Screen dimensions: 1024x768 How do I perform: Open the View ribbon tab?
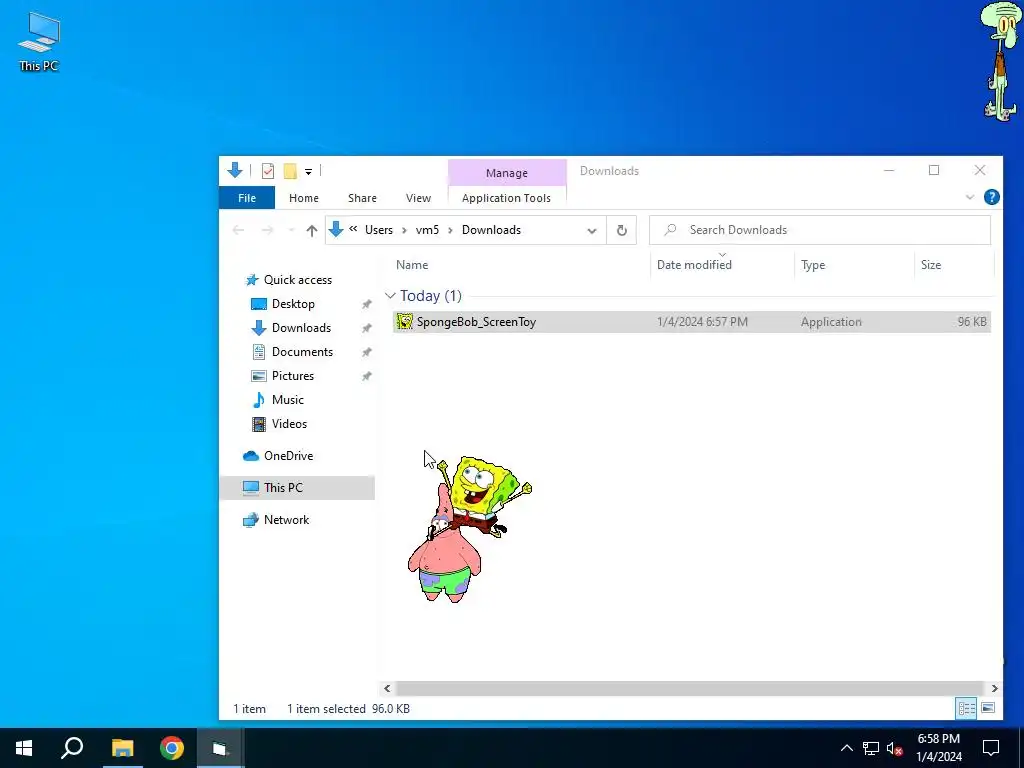418,198
